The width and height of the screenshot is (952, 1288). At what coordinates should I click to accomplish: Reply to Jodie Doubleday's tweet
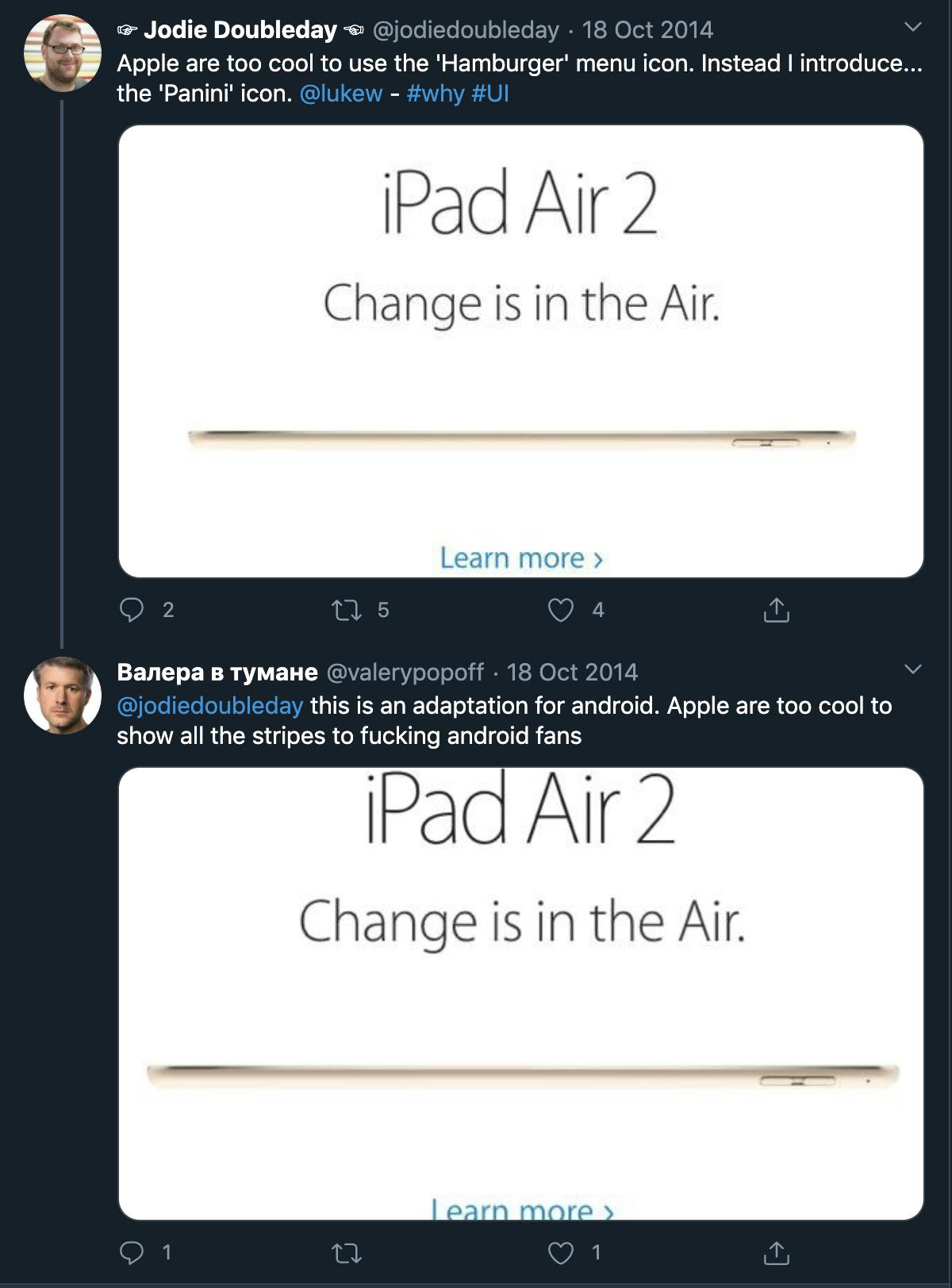pos(133,611)
